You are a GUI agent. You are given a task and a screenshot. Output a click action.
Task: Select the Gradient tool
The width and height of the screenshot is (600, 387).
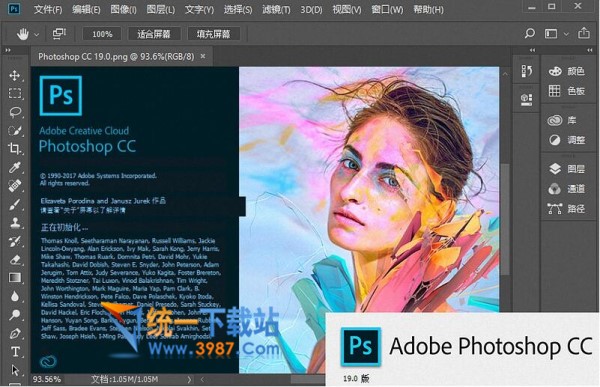[x=15, y=278]
